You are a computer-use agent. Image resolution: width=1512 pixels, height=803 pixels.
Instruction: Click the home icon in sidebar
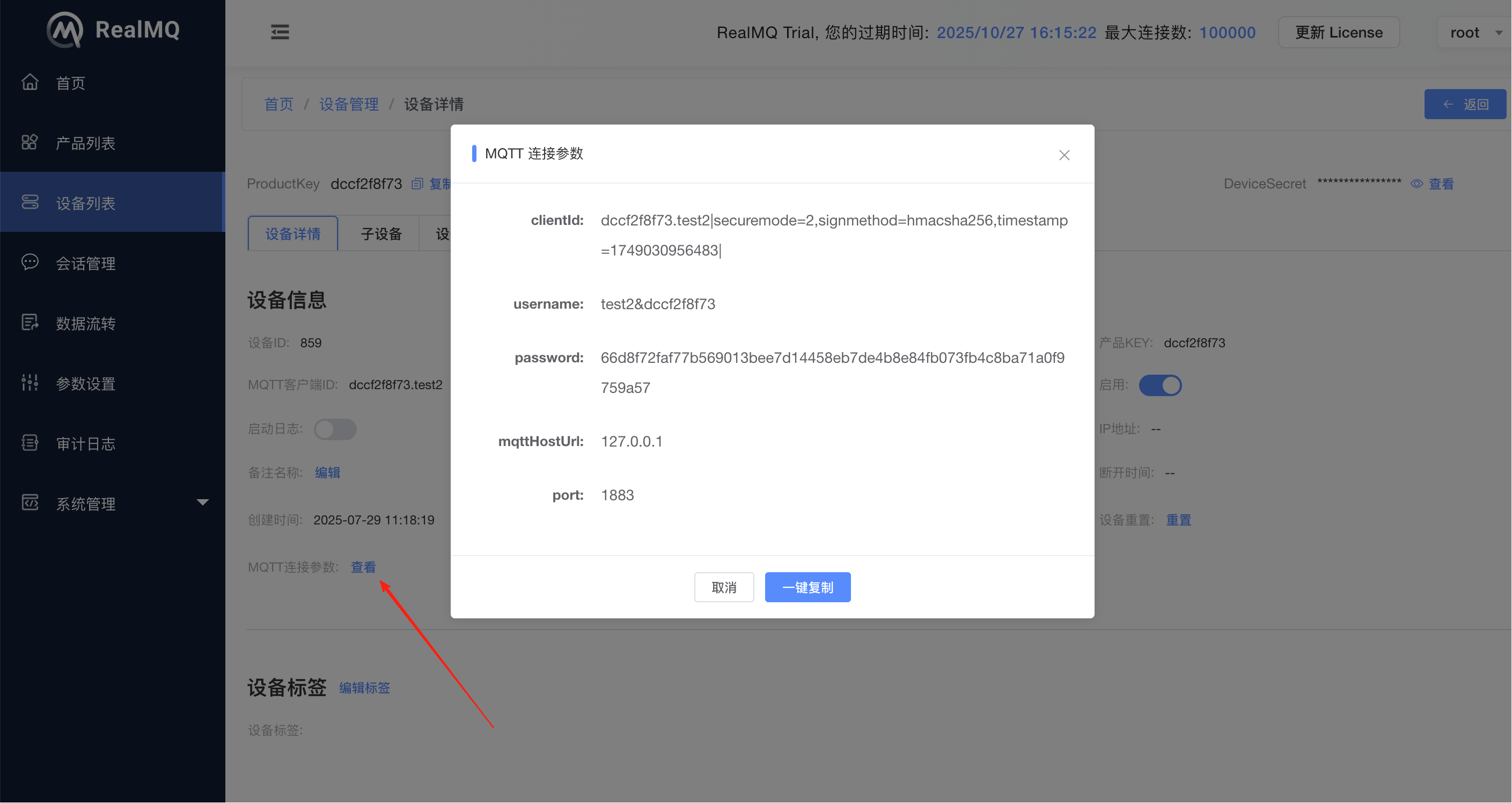(30, 82)
